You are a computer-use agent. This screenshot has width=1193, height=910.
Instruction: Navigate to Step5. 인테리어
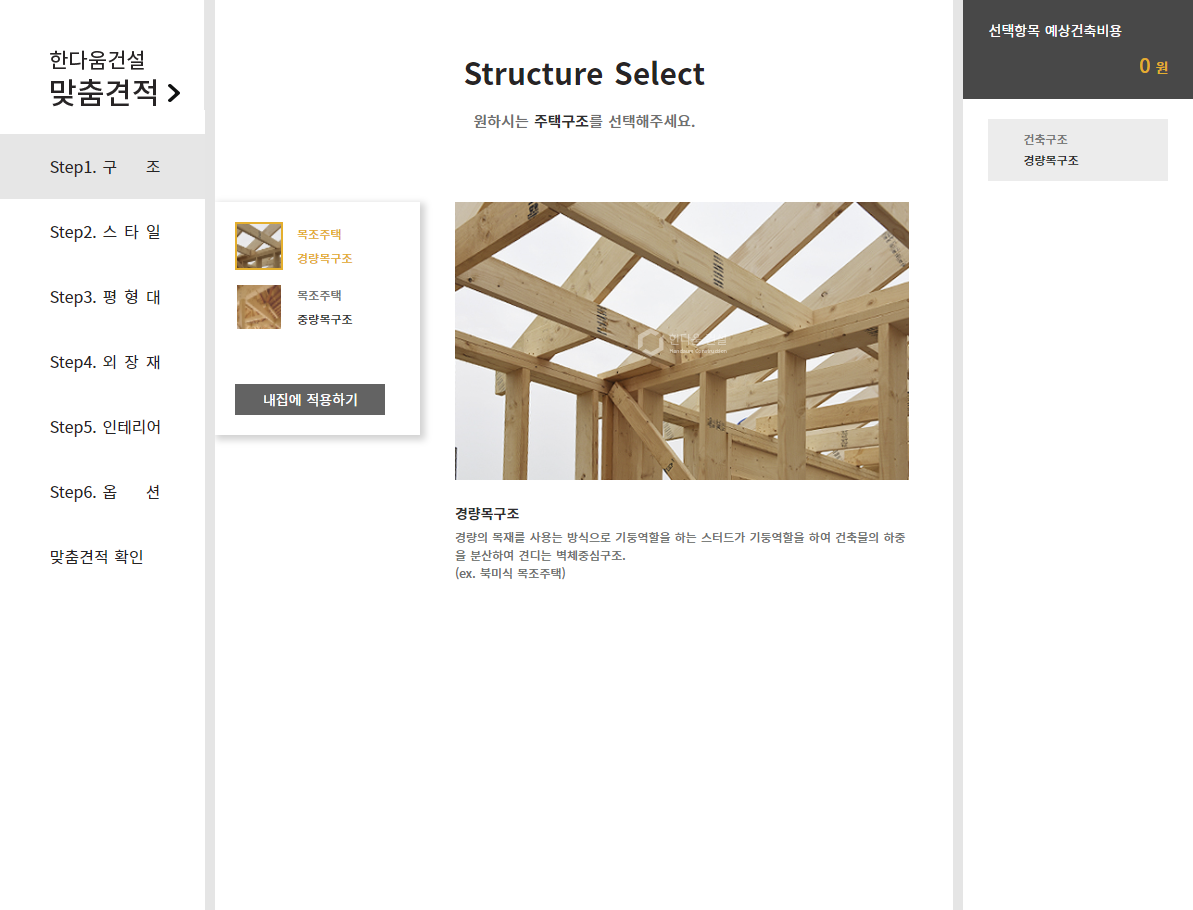tap(104, 427)
